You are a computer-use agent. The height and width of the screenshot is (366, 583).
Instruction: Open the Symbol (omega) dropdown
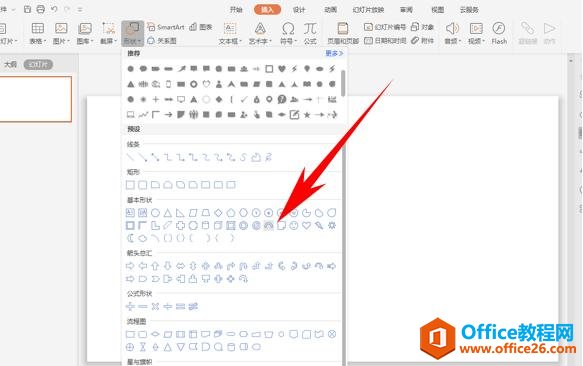288,33
